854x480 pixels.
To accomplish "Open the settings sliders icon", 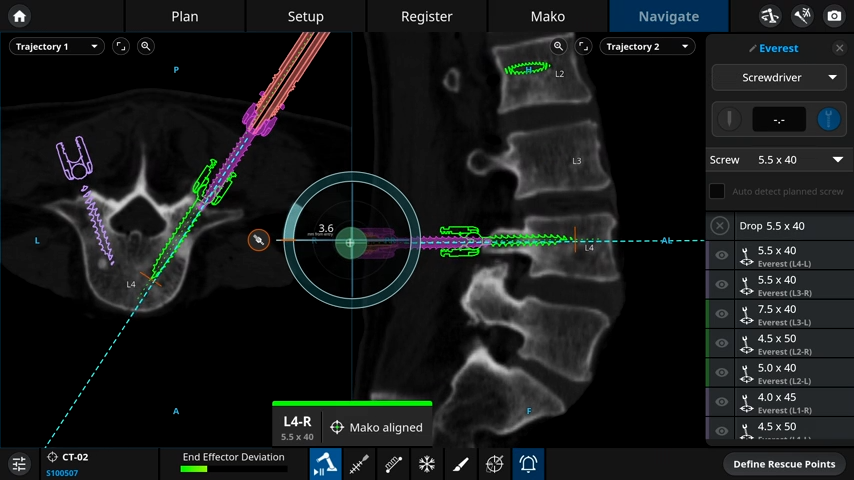I will pyautogui.click(x=19, y=464).
